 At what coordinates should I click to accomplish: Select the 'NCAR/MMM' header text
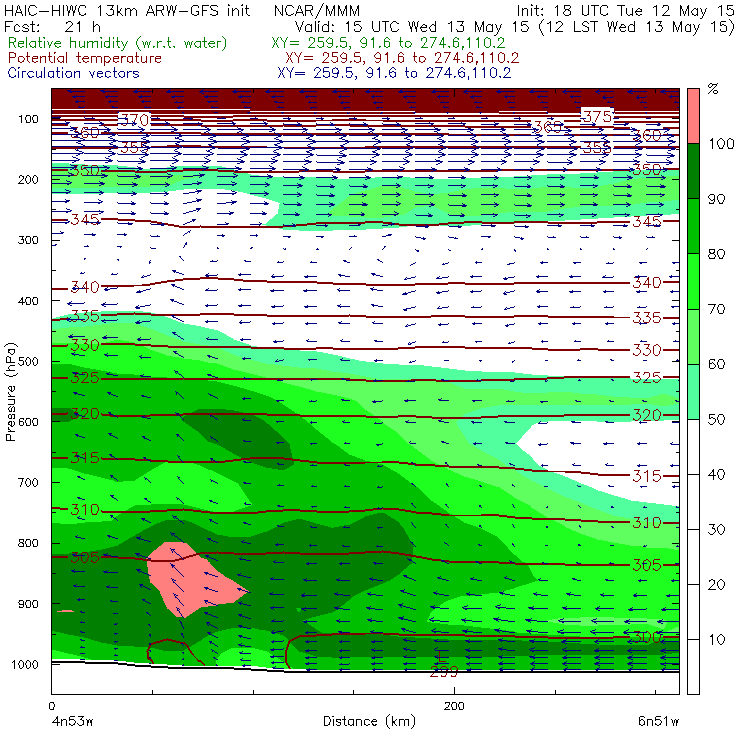317,10
